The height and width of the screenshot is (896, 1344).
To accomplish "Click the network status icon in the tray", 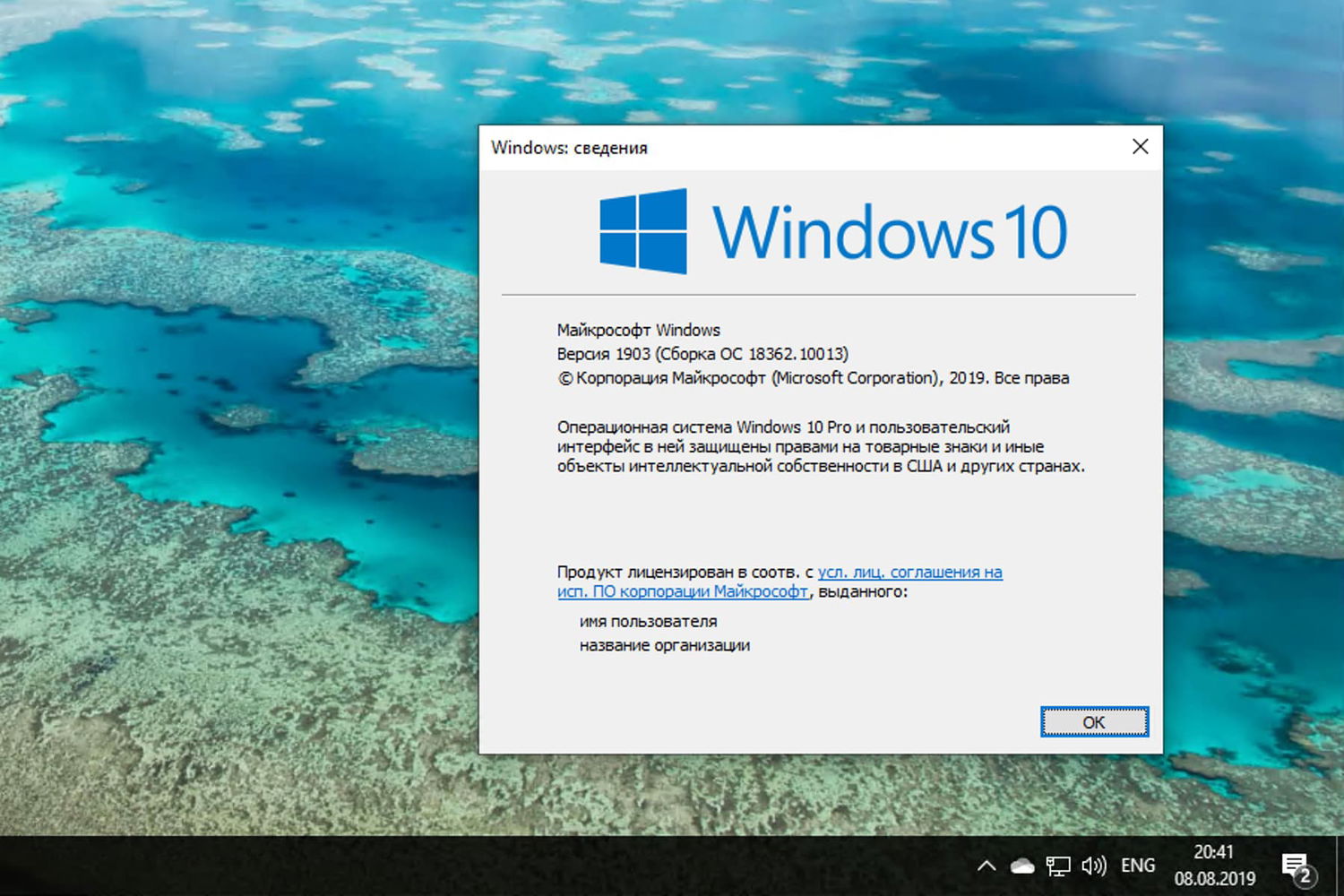I will (1058, 866).
